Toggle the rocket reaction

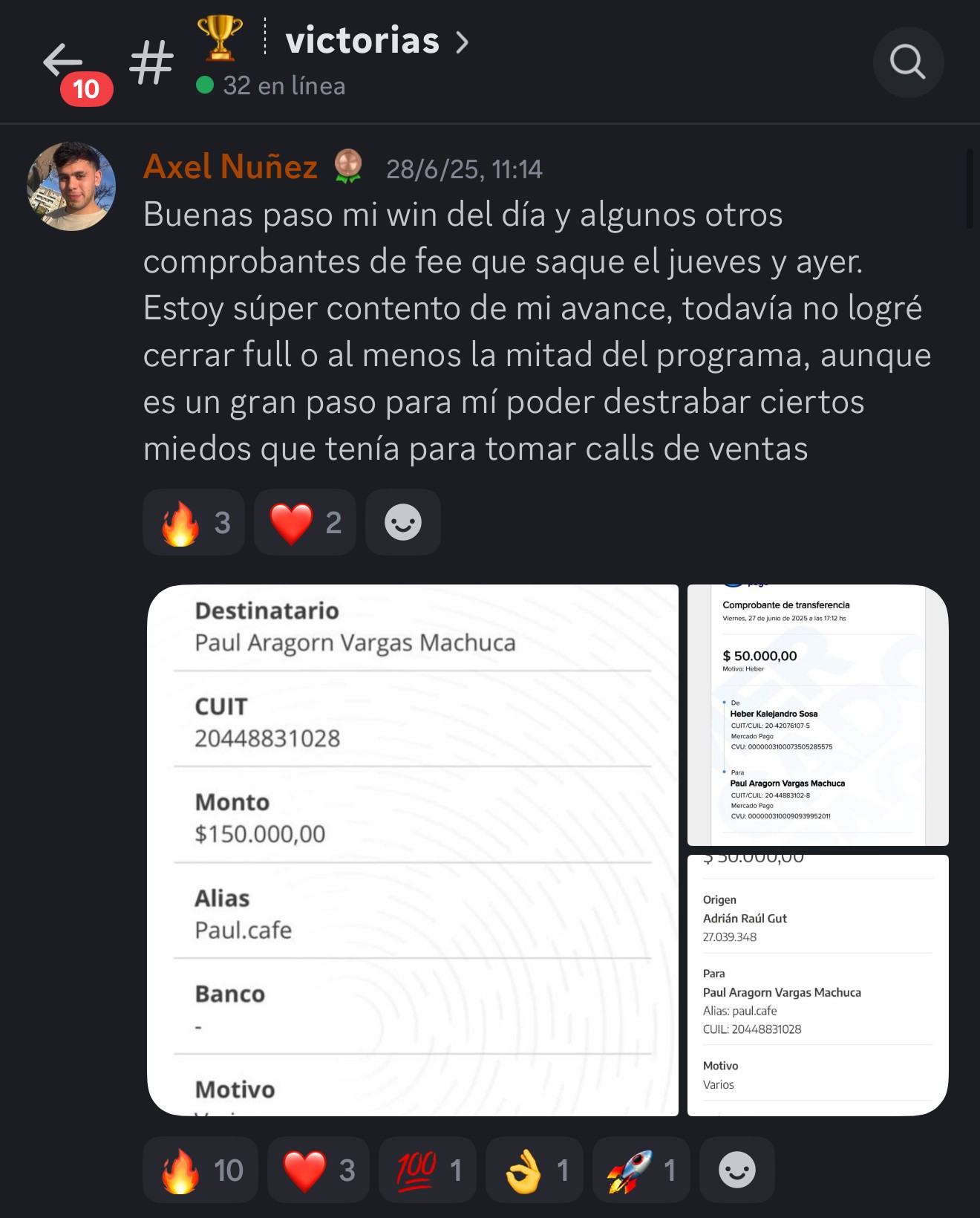641,1170
